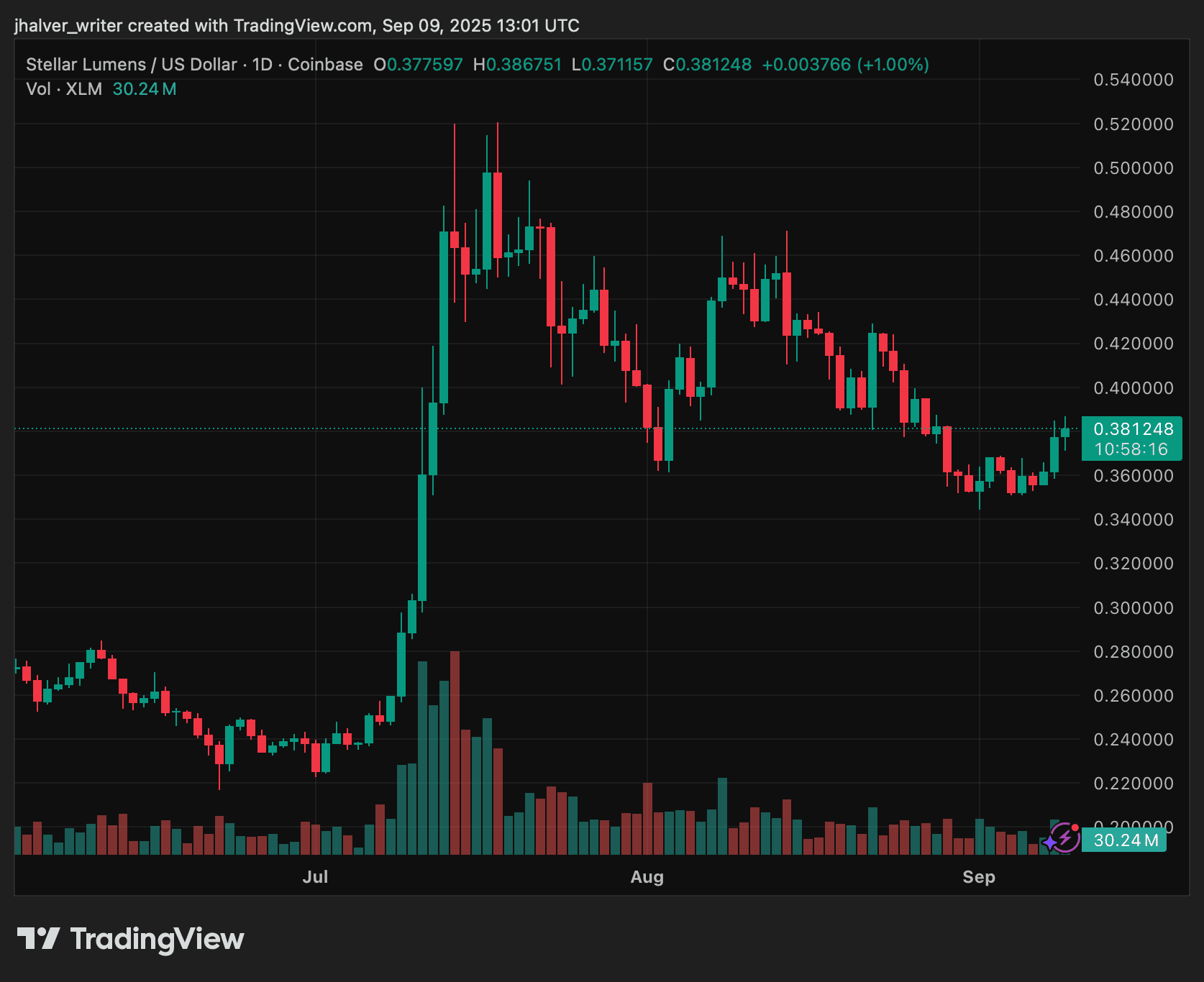
Task: Click the Aug label on time axis
Action: click(647, 877)
